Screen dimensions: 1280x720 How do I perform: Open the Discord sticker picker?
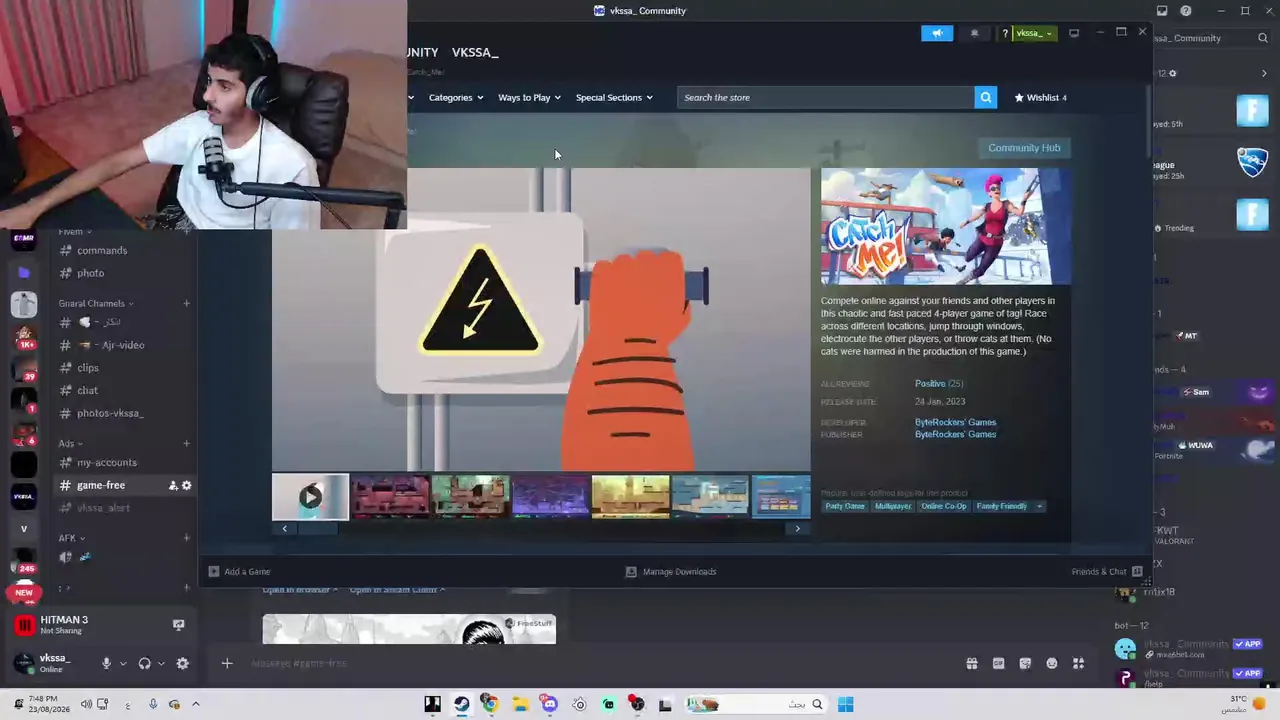[1025, 663]
